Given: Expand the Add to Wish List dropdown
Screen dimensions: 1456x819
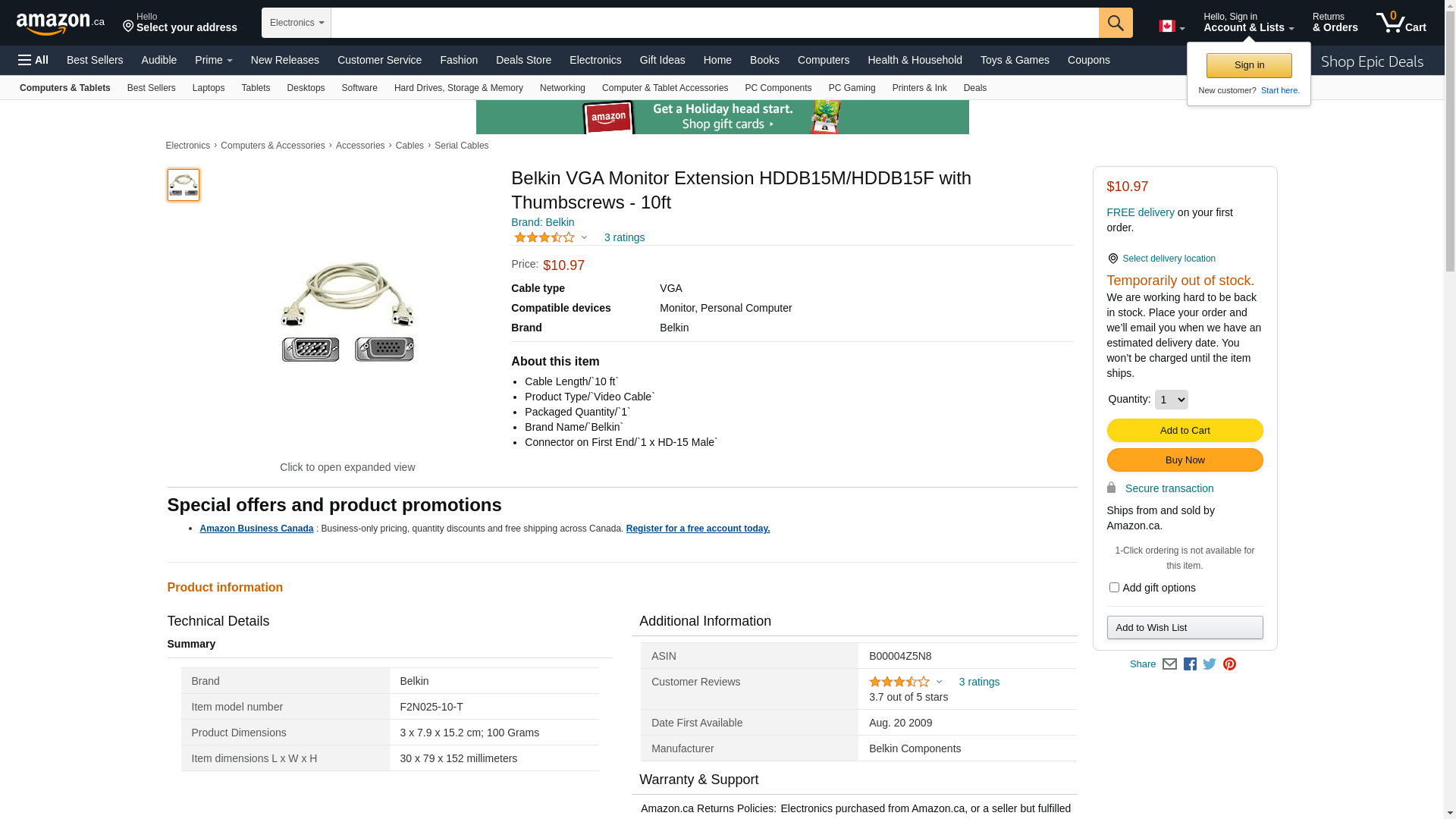Looking at the screenshot, I should (x=1185, y=628).
